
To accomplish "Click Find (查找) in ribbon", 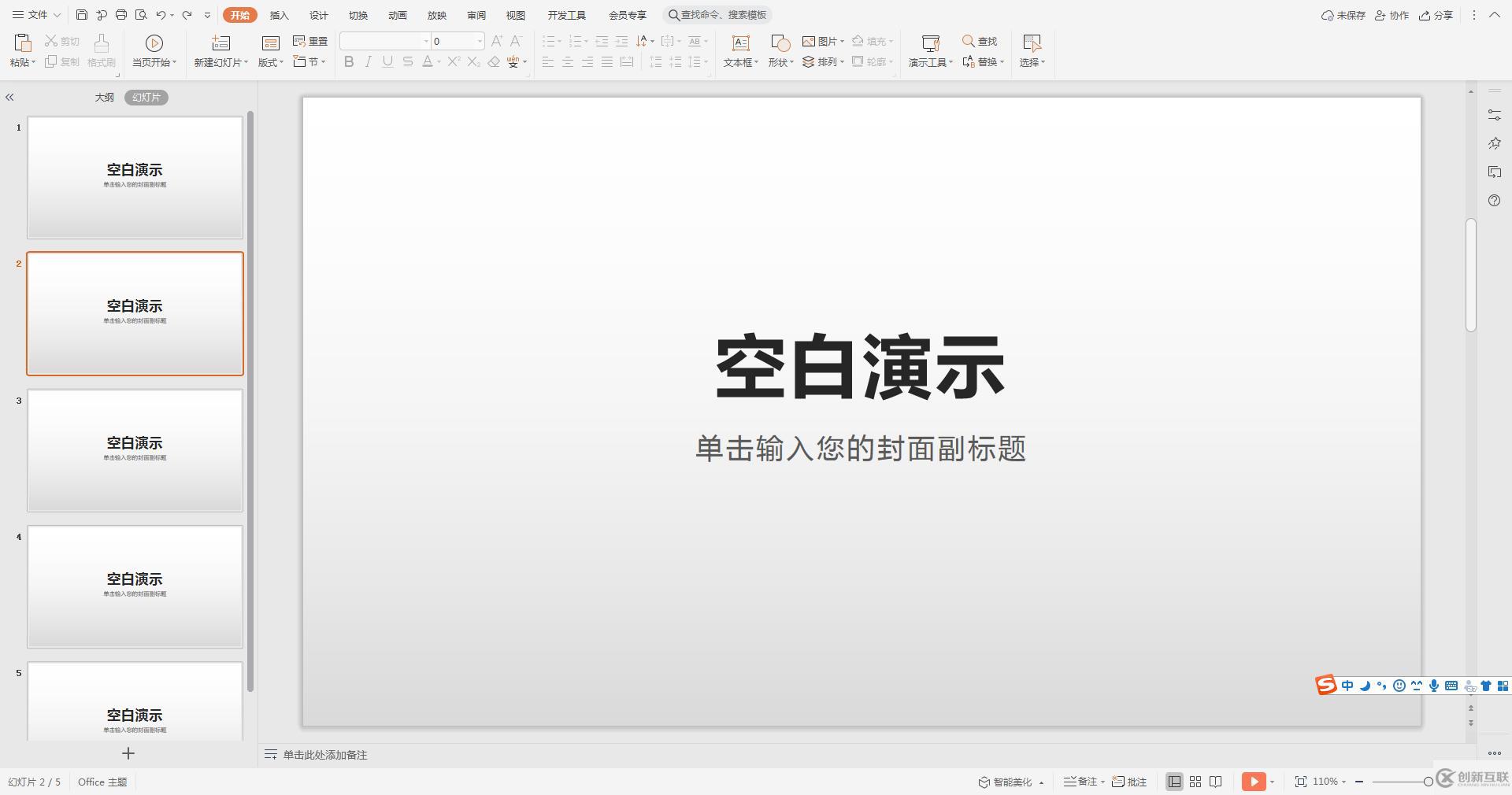I will pyautogui.click(x=980, y=41).
